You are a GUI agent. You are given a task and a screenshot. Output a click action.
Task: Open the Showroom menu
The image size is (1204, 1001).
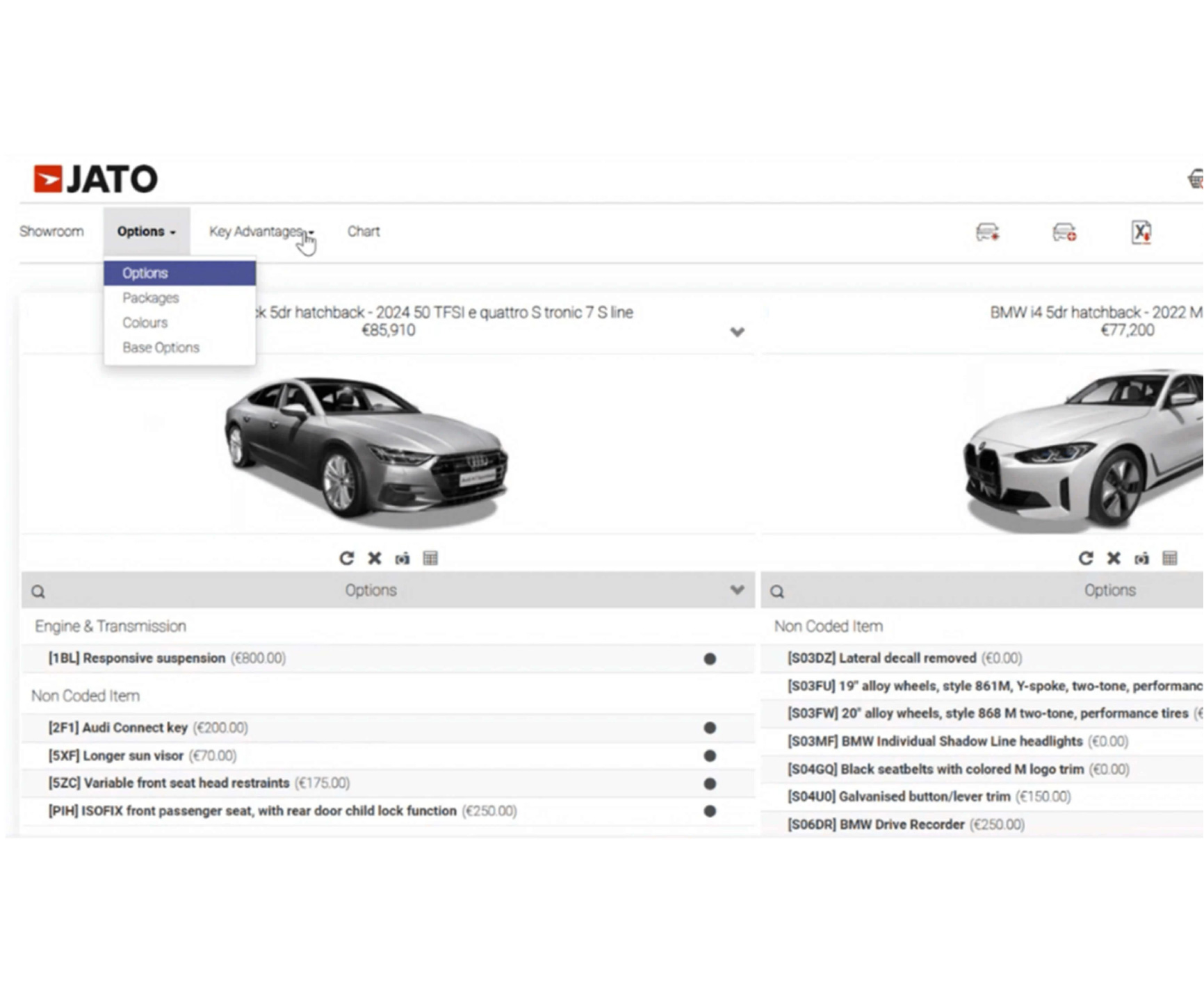[51, 231]
